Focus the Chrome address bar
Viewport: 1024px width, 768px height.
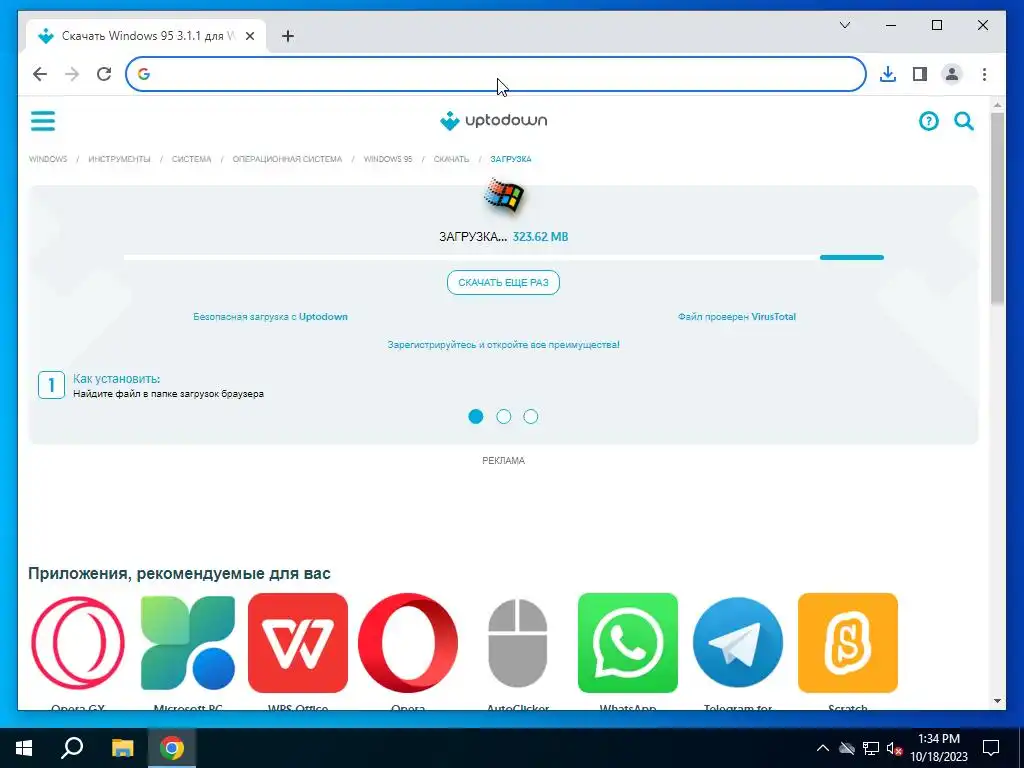click(x=496, y=74)
